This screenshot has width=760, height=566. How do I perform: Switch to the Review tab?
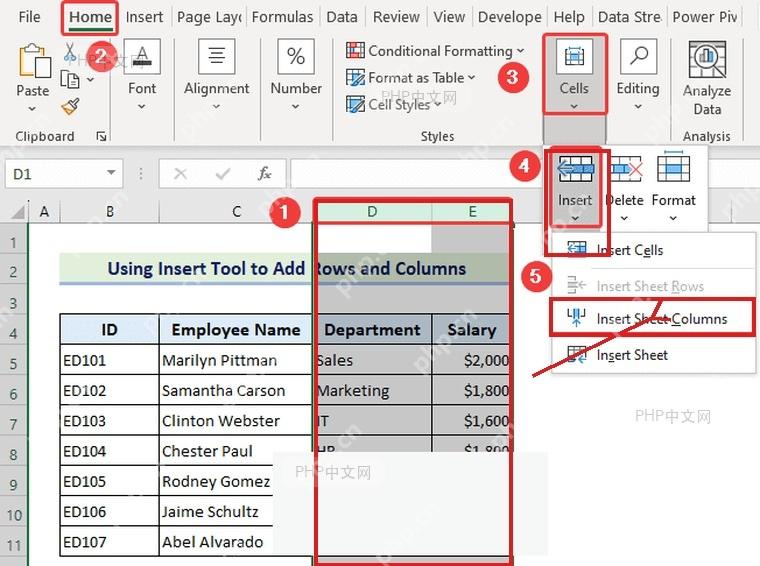(396, 17)
